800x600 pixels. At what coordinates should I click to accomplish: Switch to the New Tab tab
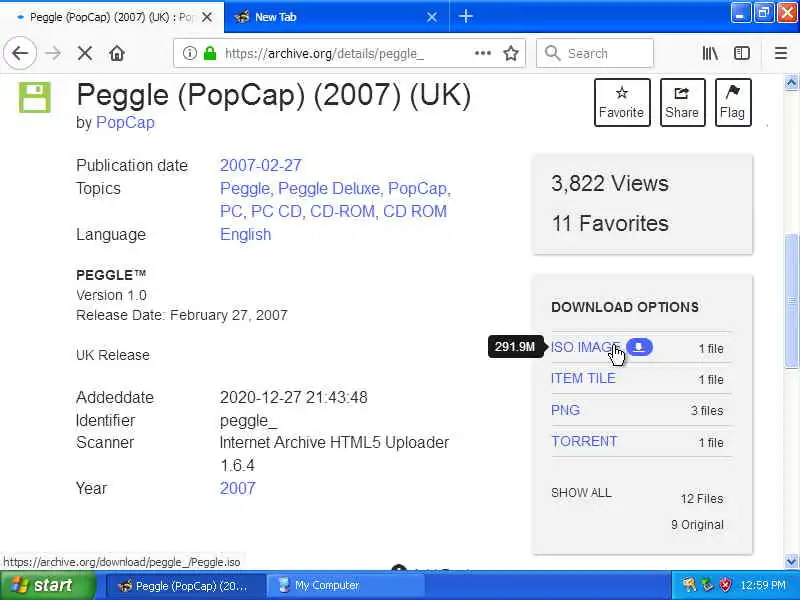click(337, 17)
